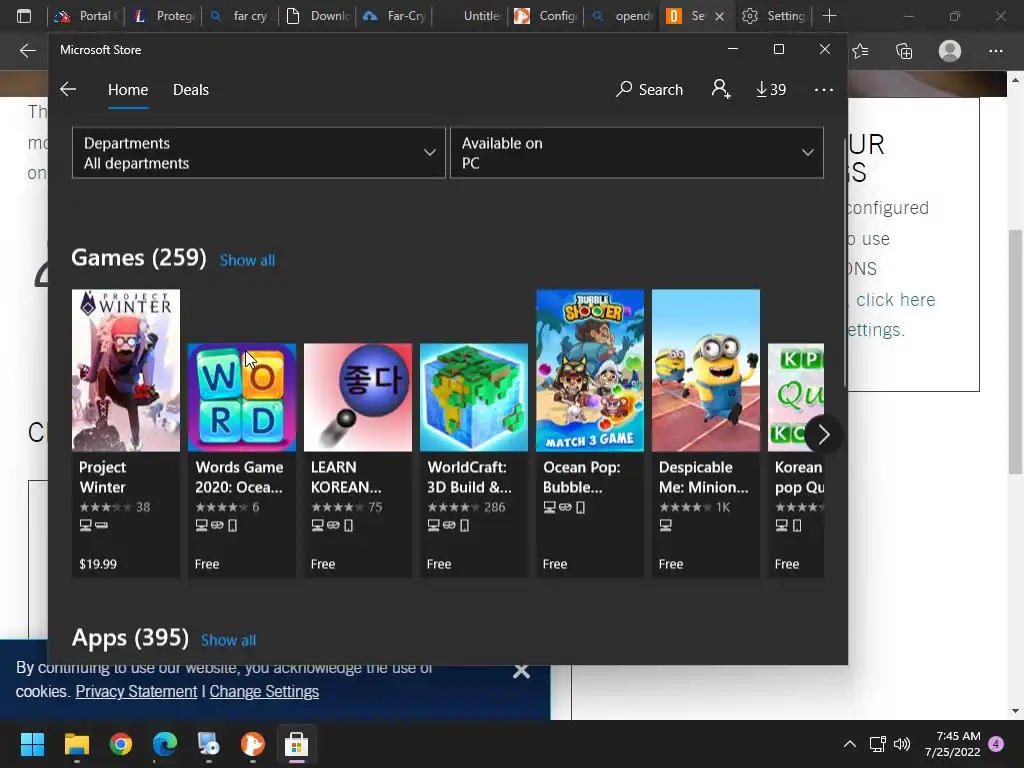Open the Words Game 2020 thumbnail

pyautogui.click(x=242, y=397)
